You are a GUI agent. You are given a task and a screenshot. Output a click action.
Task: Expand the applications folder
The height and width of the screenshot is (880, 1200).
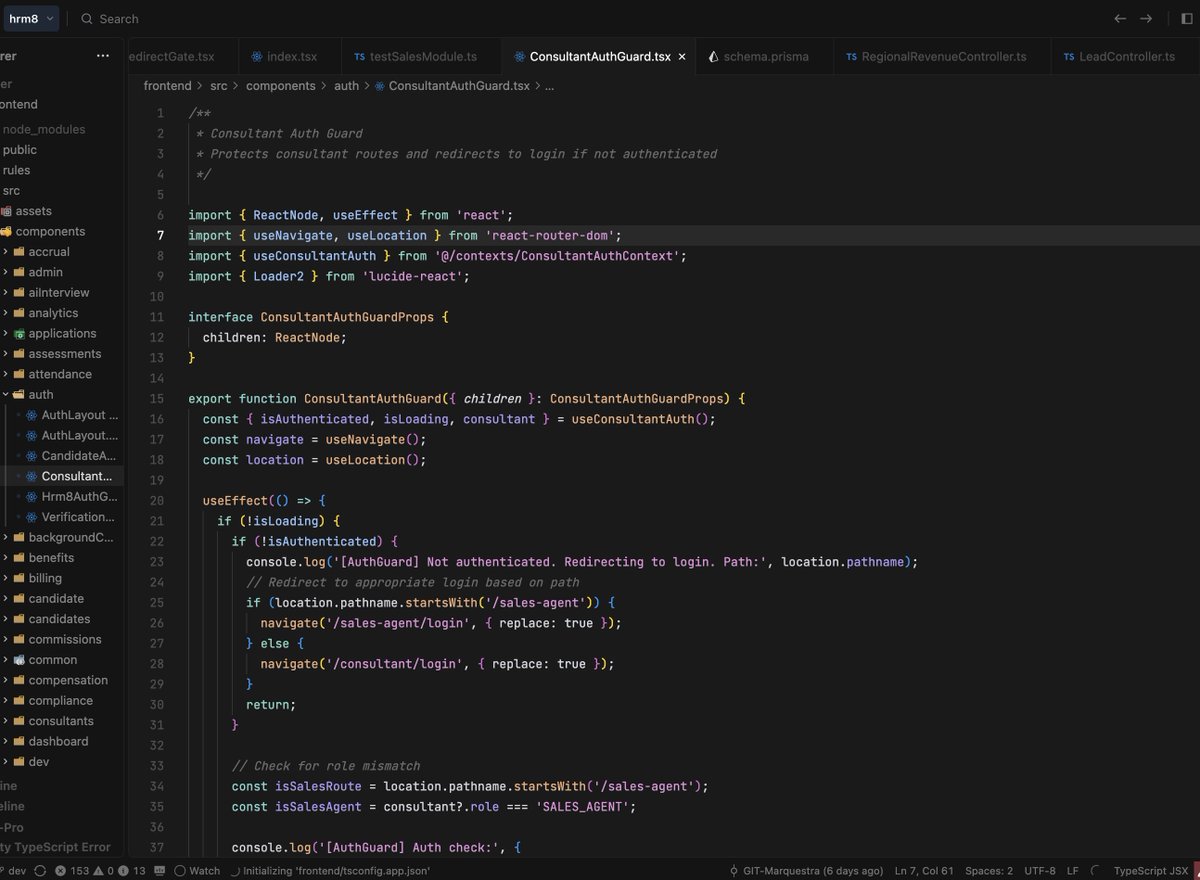coord(62,333)
